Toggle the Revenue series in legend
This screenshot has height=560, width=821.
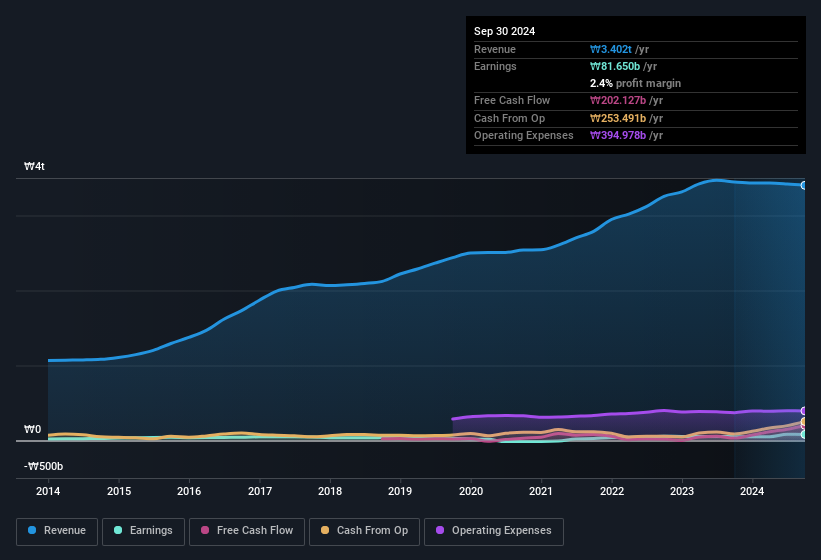pos(56,531)
